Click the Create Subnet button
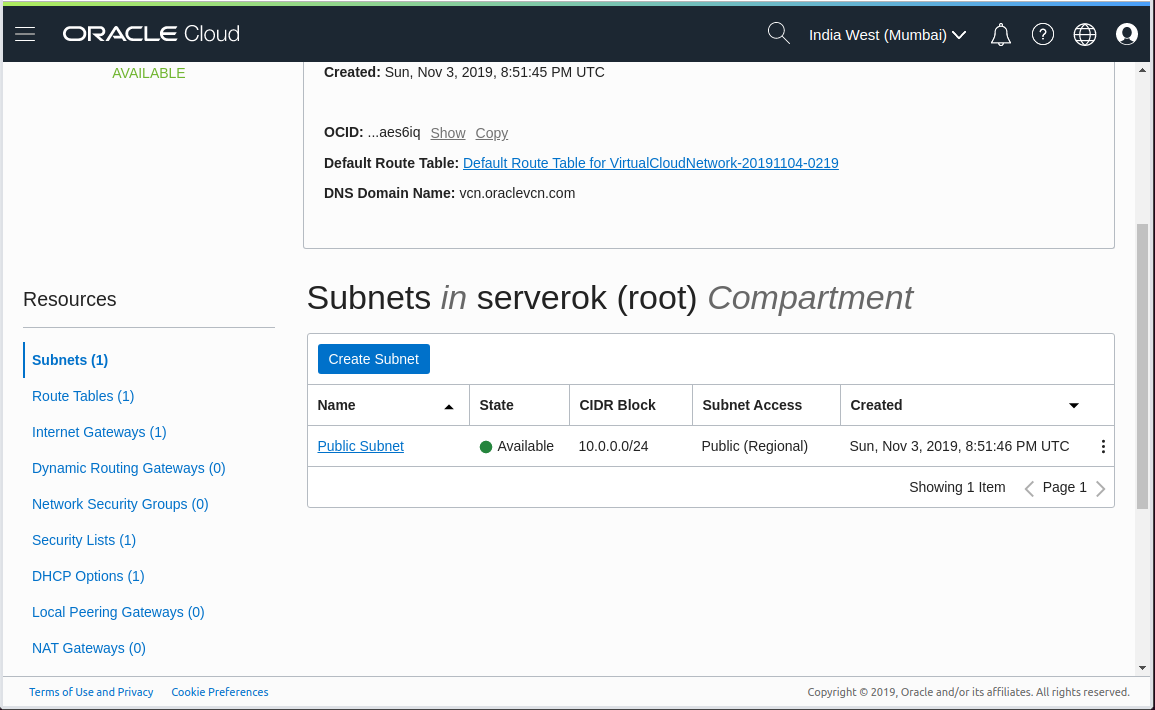The image size is (1155, 710). 373,358
